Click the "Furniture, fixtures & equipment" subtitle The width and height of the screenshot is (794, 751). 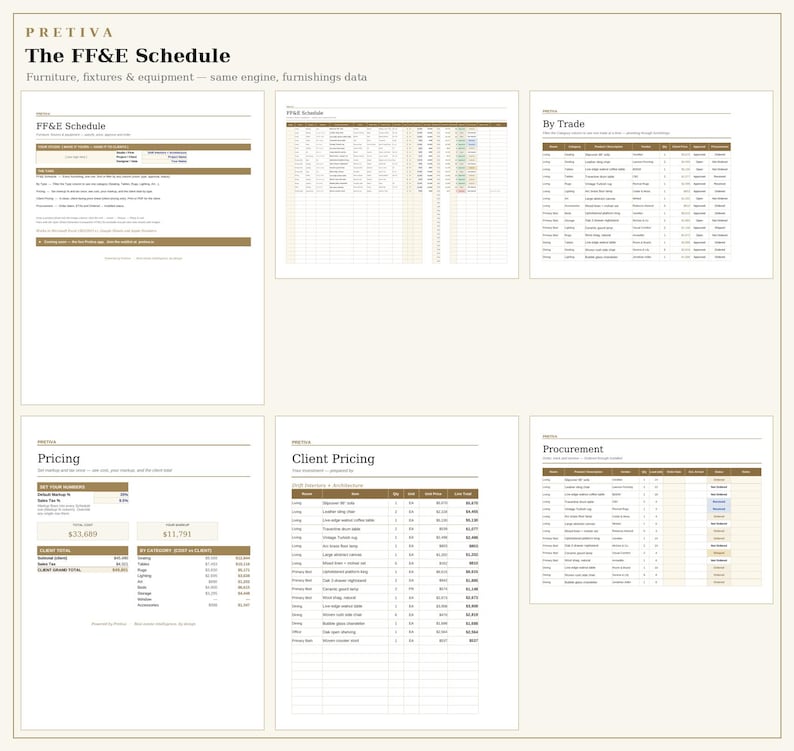(x=196, y=77)
